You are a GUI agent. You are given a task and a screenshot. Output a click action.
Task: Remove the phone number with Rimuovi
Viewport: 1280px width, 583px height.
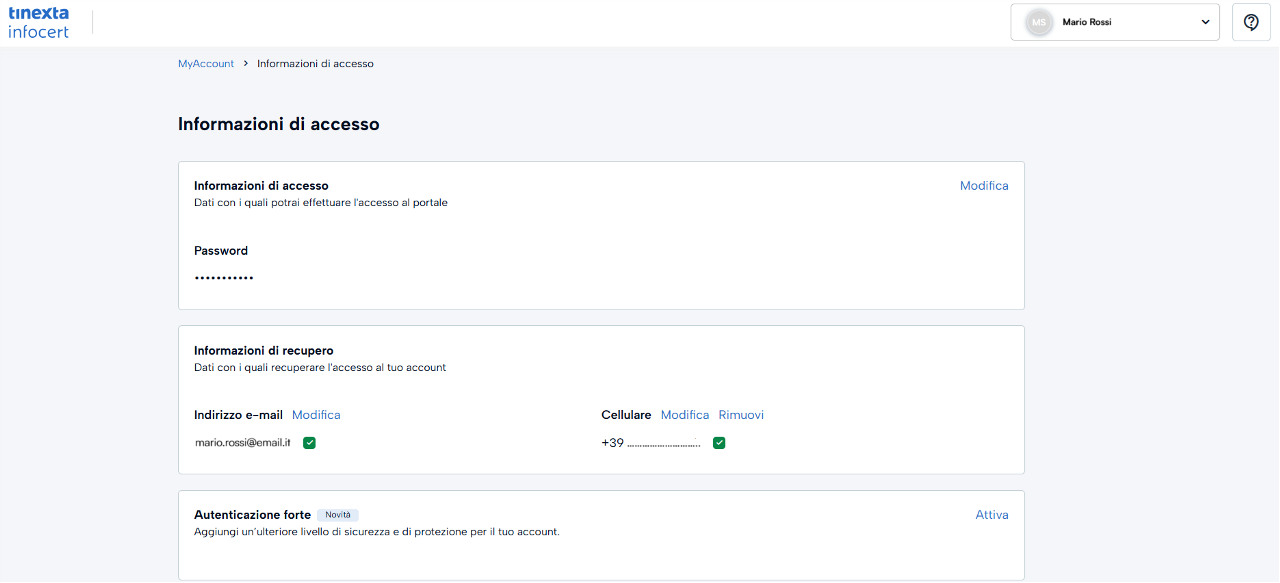(741, 415)
